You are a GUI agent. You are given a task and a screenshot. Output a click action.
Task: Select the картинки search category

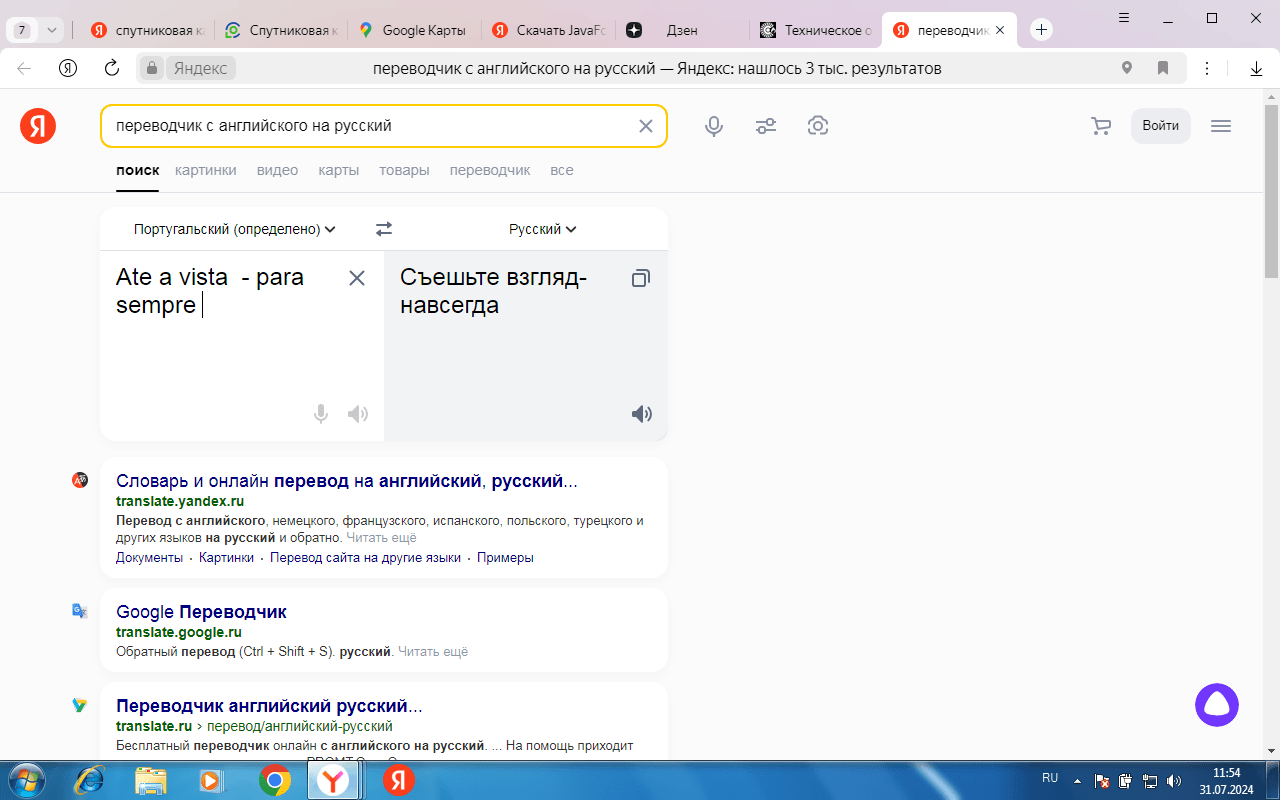coord(206,170)
